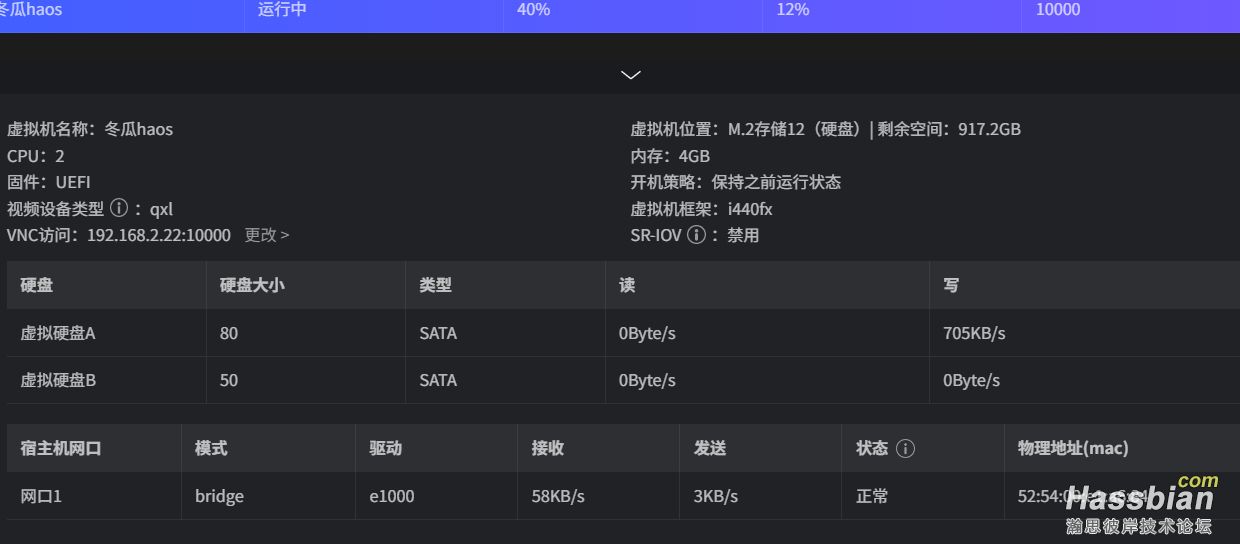This screenshot has width=1240, height=544.
Task: Click the 类型 column header
Action: click(435, 285)
